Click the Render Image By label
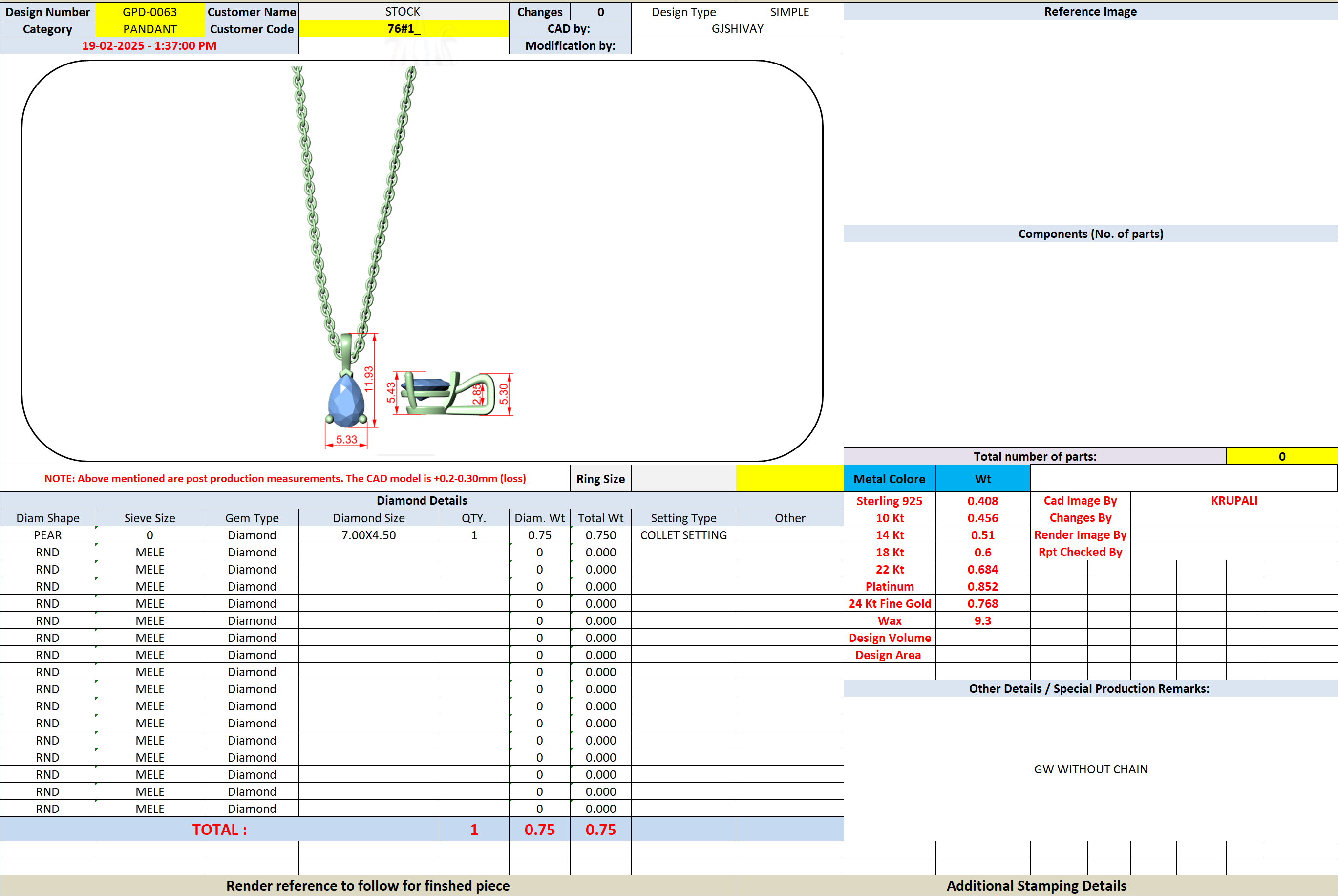Viewport: 1338px width, 896px height. point(1081,535)
